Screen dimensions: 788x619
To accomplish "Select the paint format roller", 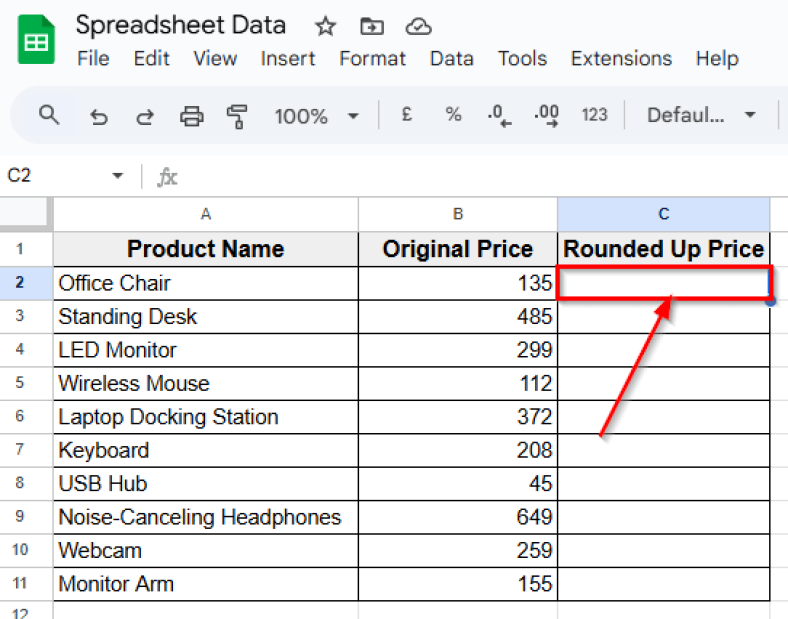I will tap(237, 117).
